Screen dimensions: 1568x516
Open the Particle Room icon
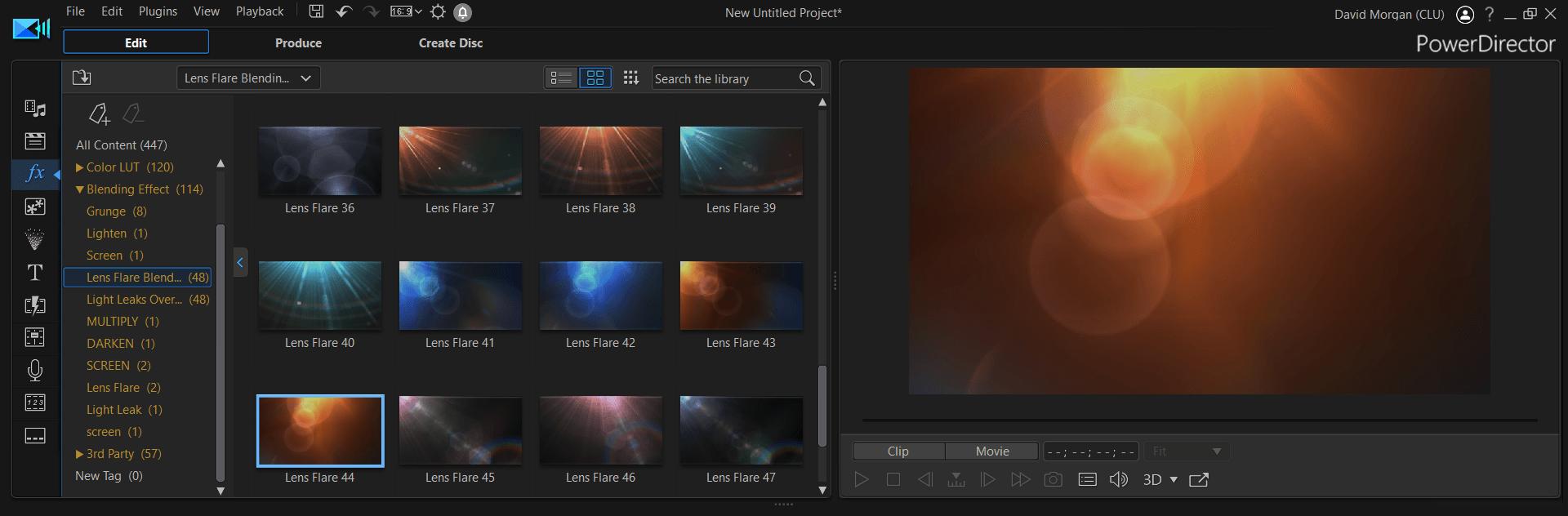click(35, 239)
